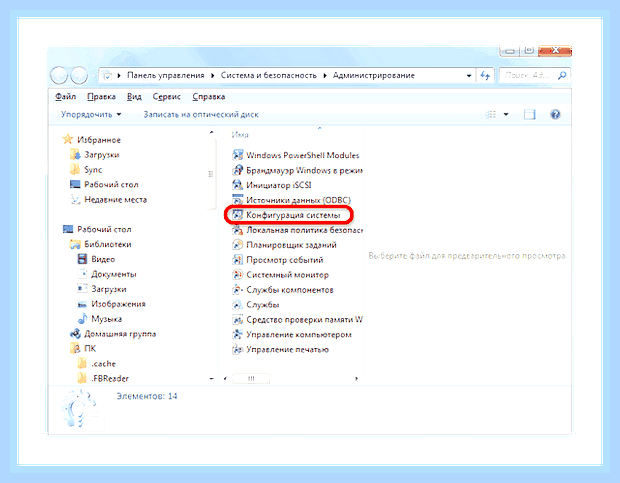Open the address bar history dropdown
Screen dimensions: 620x483
[469, 75]
